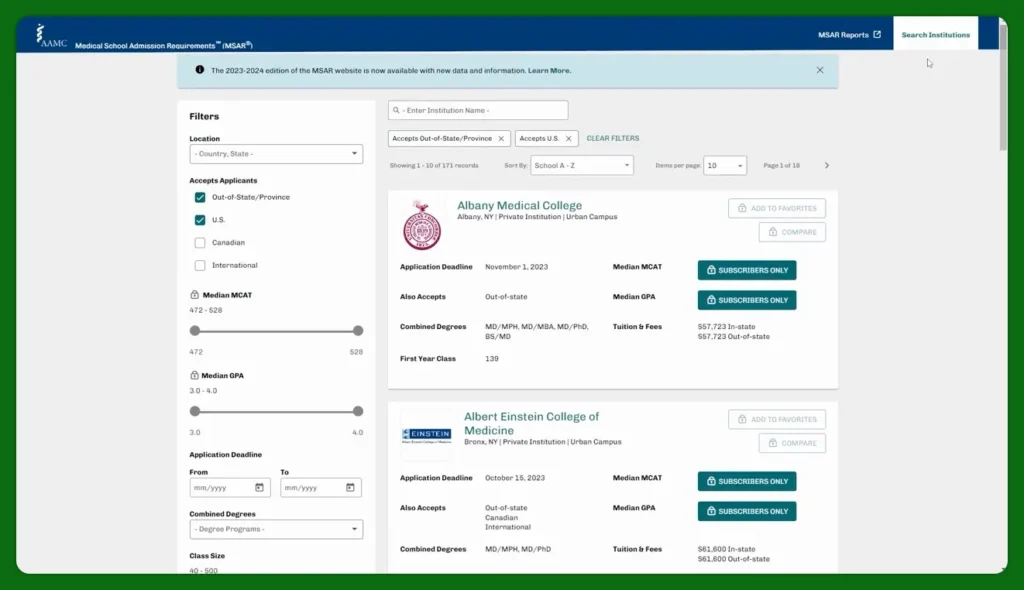Click Add to Favorites for Albert Einstein College
The height and width of the screenshot is (590, 1024).
coord(776,419)
